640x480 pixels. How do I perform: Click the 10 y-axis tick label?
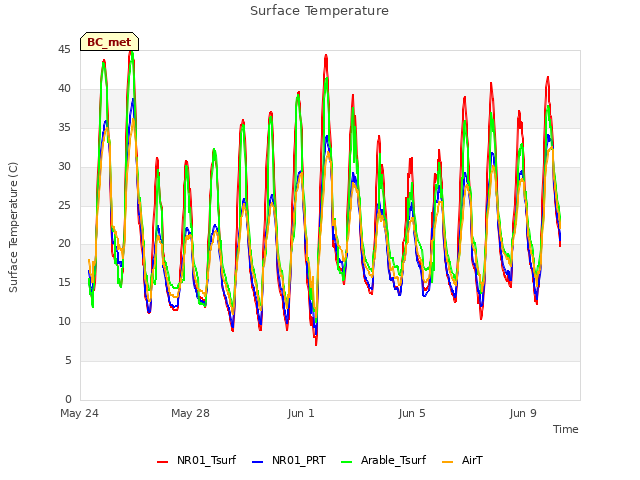tap(64, 322)
